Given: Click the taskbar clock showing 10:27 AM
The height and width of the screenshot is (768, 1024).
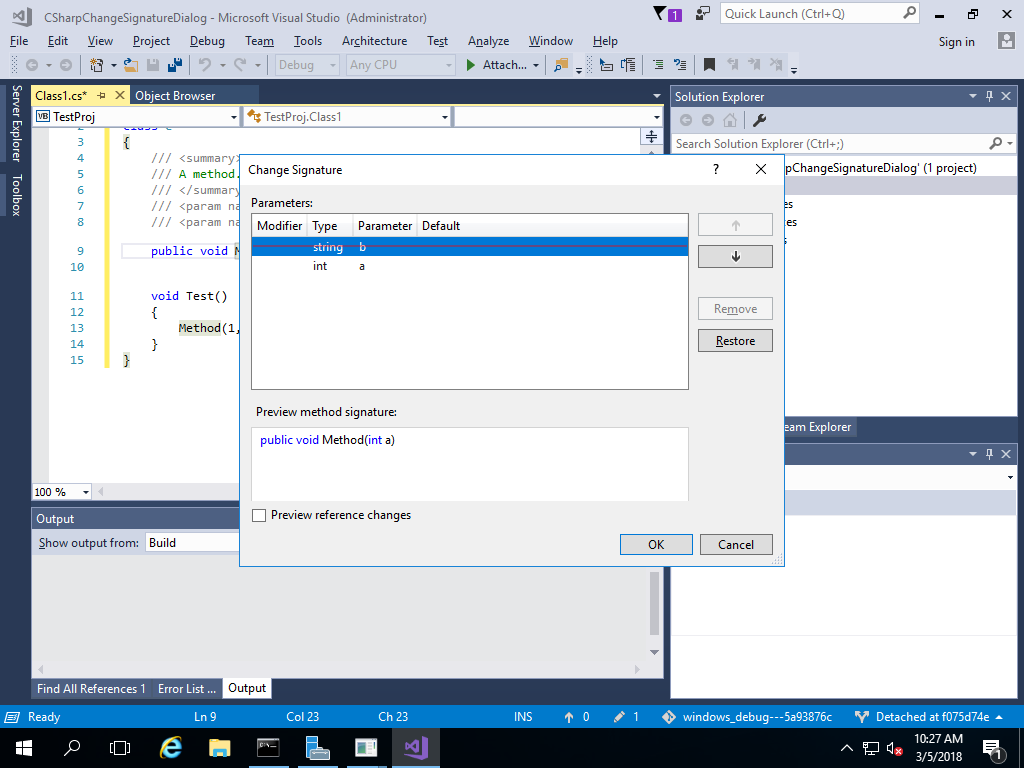Looking at the screenshot, I should coord(938,748).
